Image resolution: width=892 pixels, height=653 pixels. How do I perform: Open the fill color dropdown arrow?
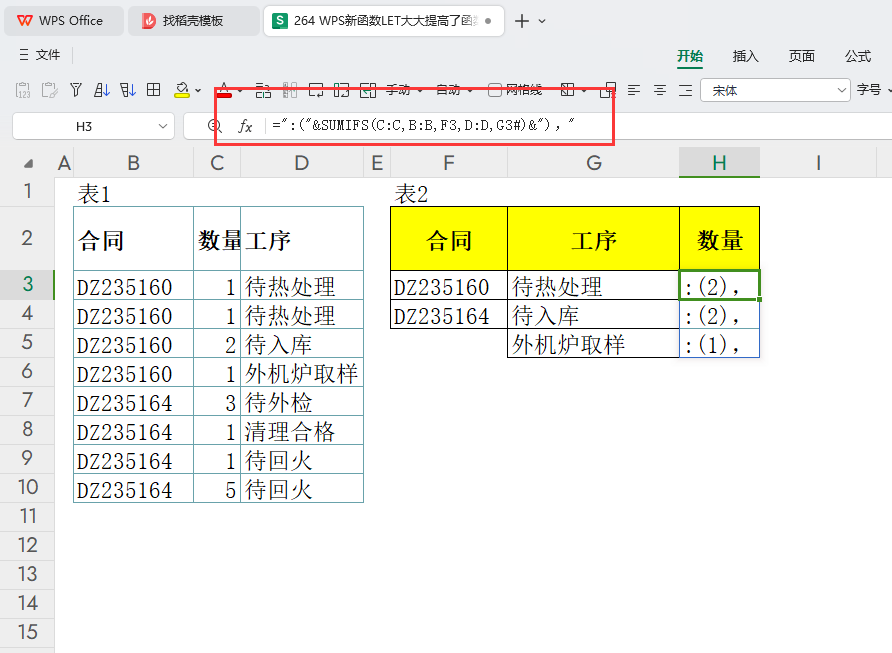click(198, 90)
